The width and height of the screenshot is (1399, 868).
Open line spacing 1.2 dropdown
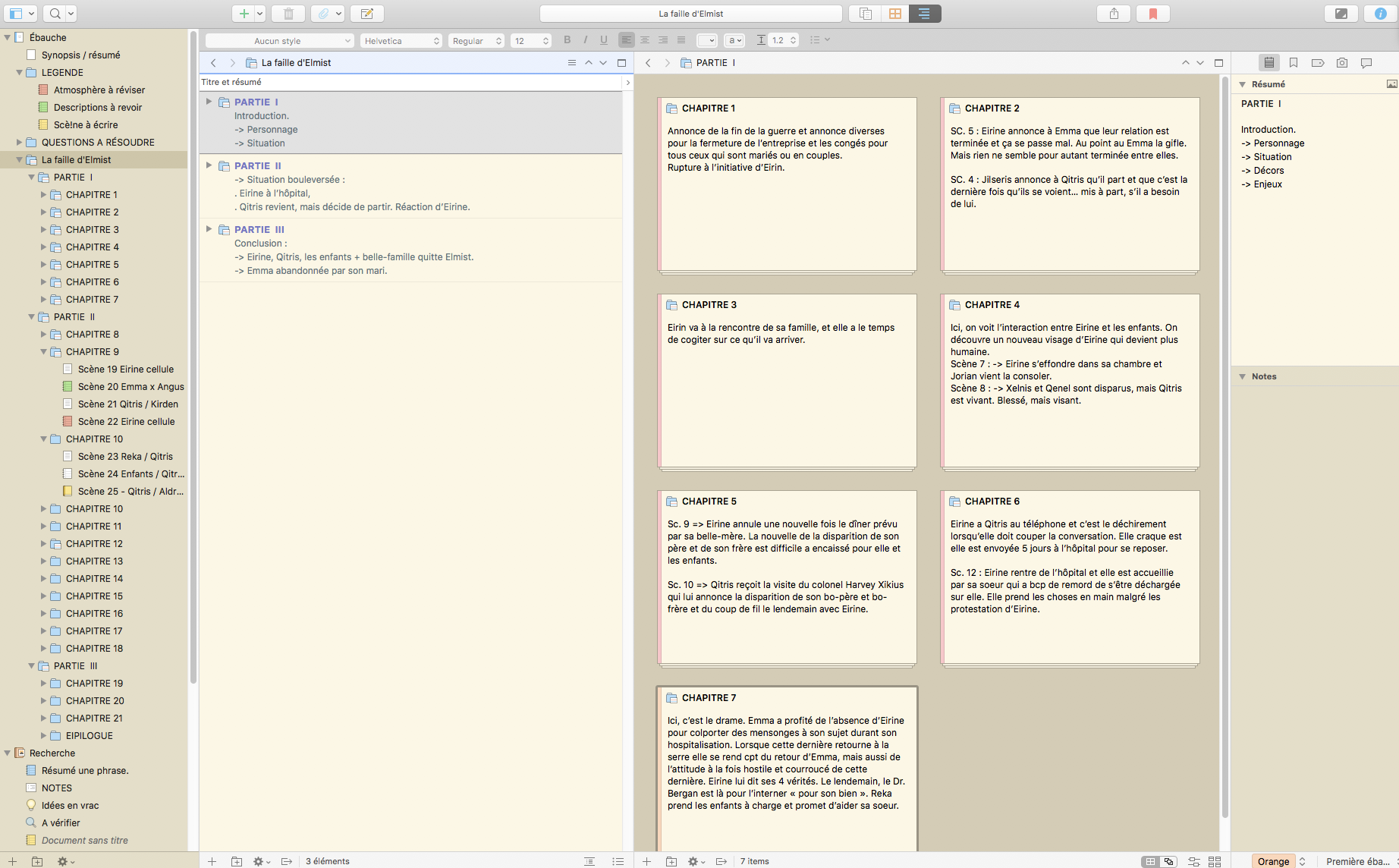[x=784, y=41]
